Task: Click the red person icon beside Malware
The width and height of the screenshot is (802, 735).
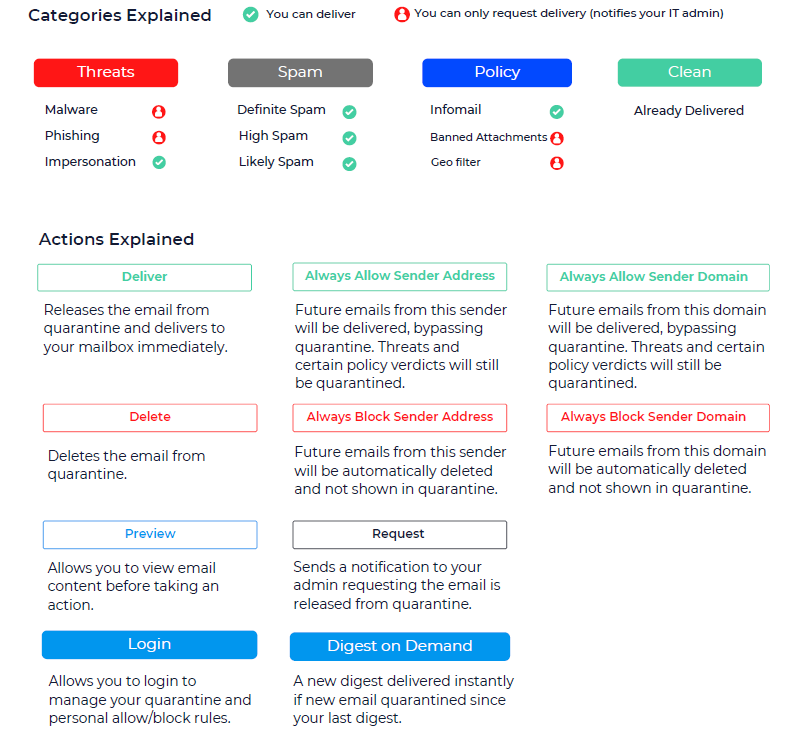Action: [158, 112]
